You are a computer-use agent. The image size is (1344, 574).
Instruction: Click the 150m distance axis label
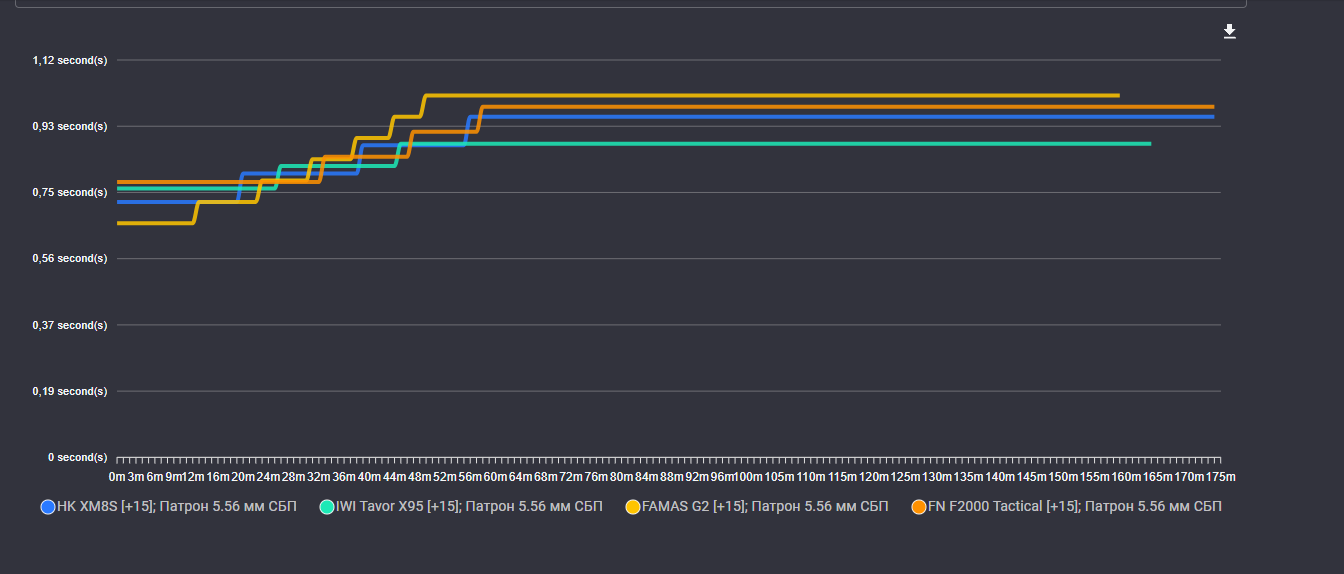(x=1063, y=476)
